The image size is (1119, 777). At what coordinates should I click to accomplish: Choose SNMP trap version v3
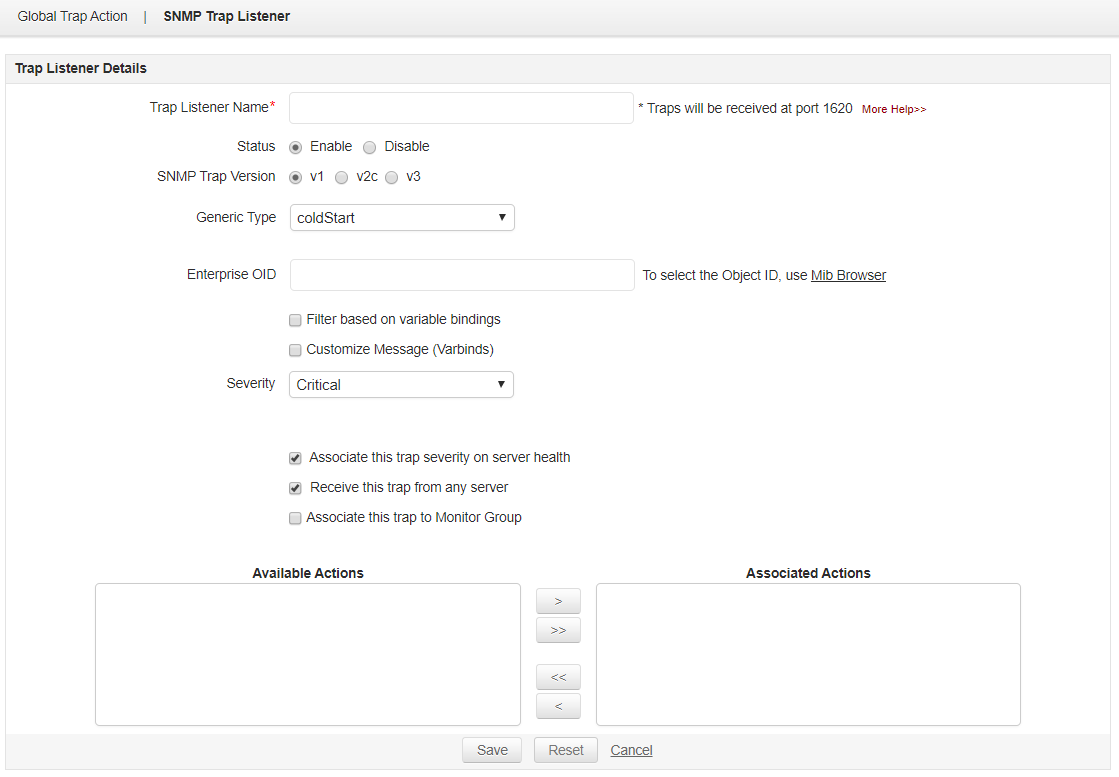392,177
